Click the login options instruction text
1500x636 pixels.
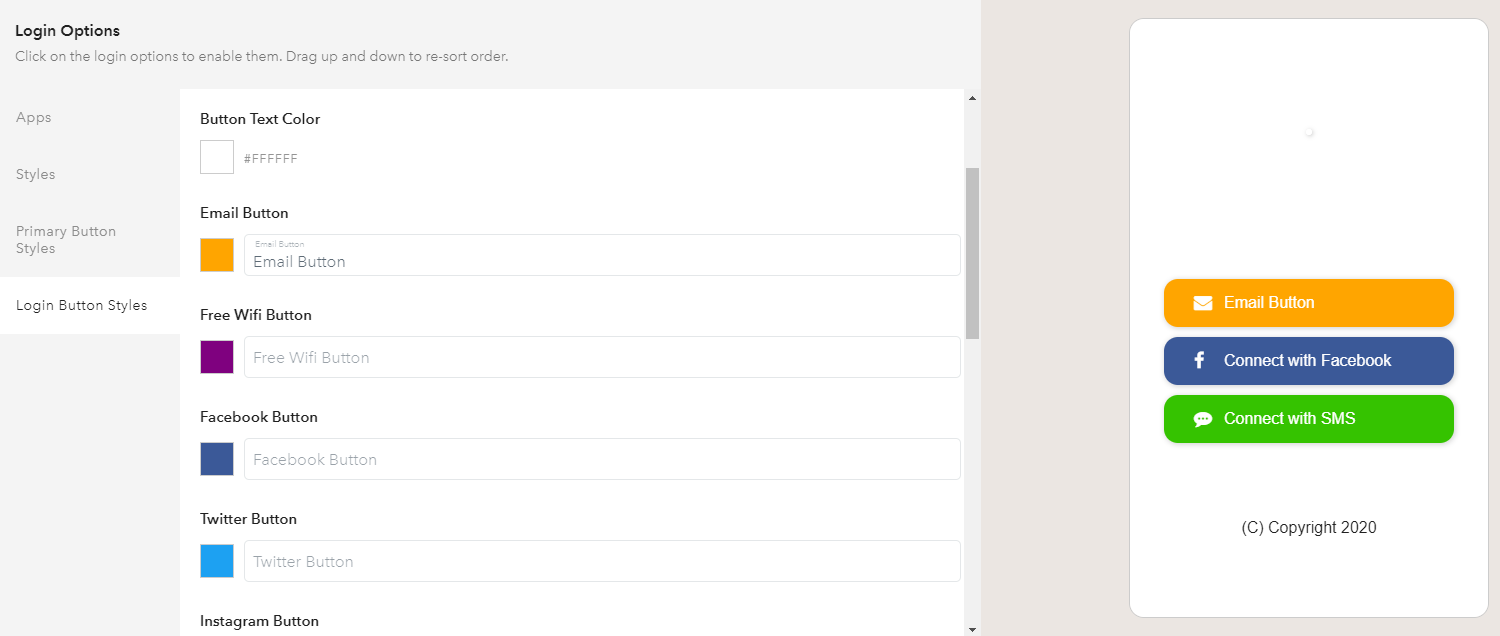262,57
